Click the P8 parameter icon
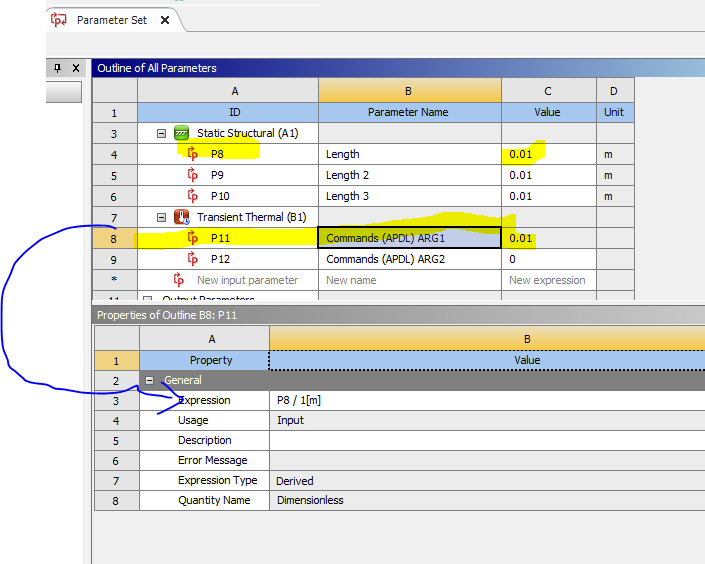The height and width of the screenshot is (564, 705). point(193,154)
